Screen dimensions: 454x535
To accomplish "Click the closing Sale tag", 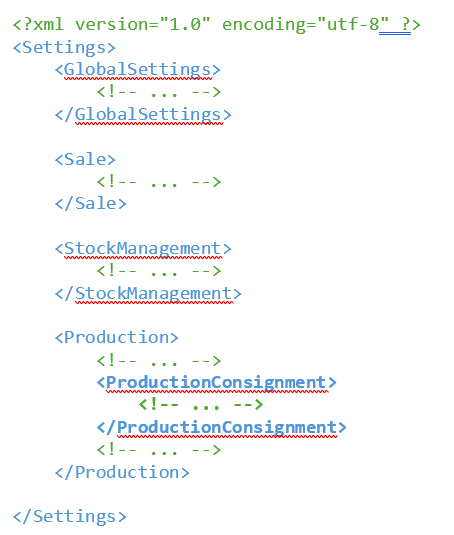I will coord(91,203).
